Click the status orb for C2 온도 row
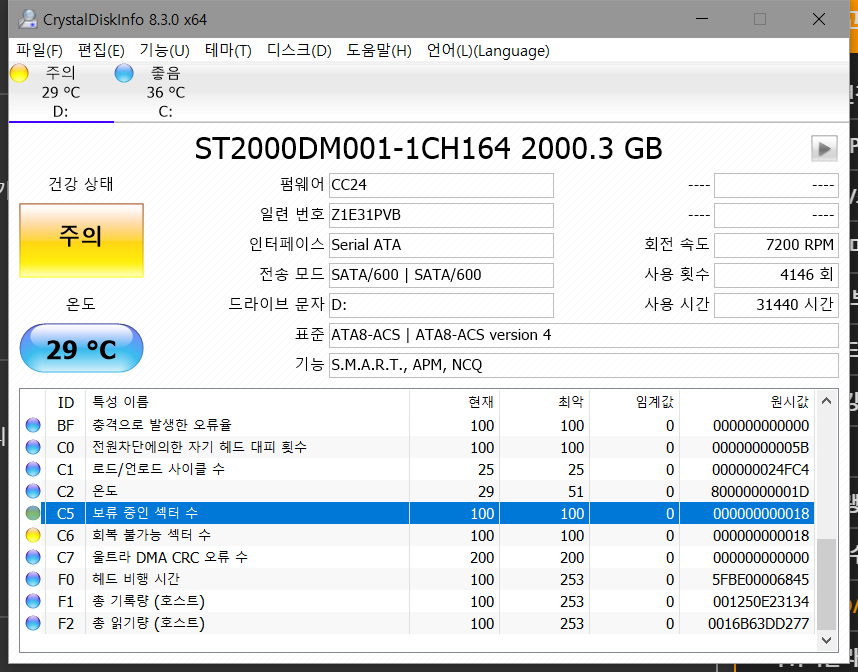Viewport: 858px width, 672px height. 33,491
